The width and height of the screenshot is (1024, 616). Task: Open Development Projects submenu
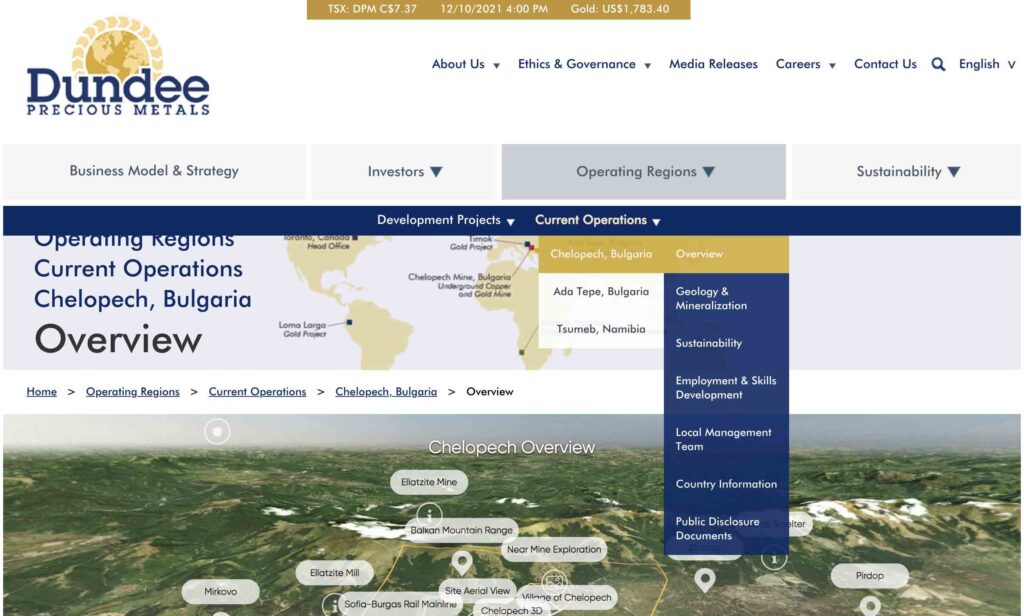446,220
